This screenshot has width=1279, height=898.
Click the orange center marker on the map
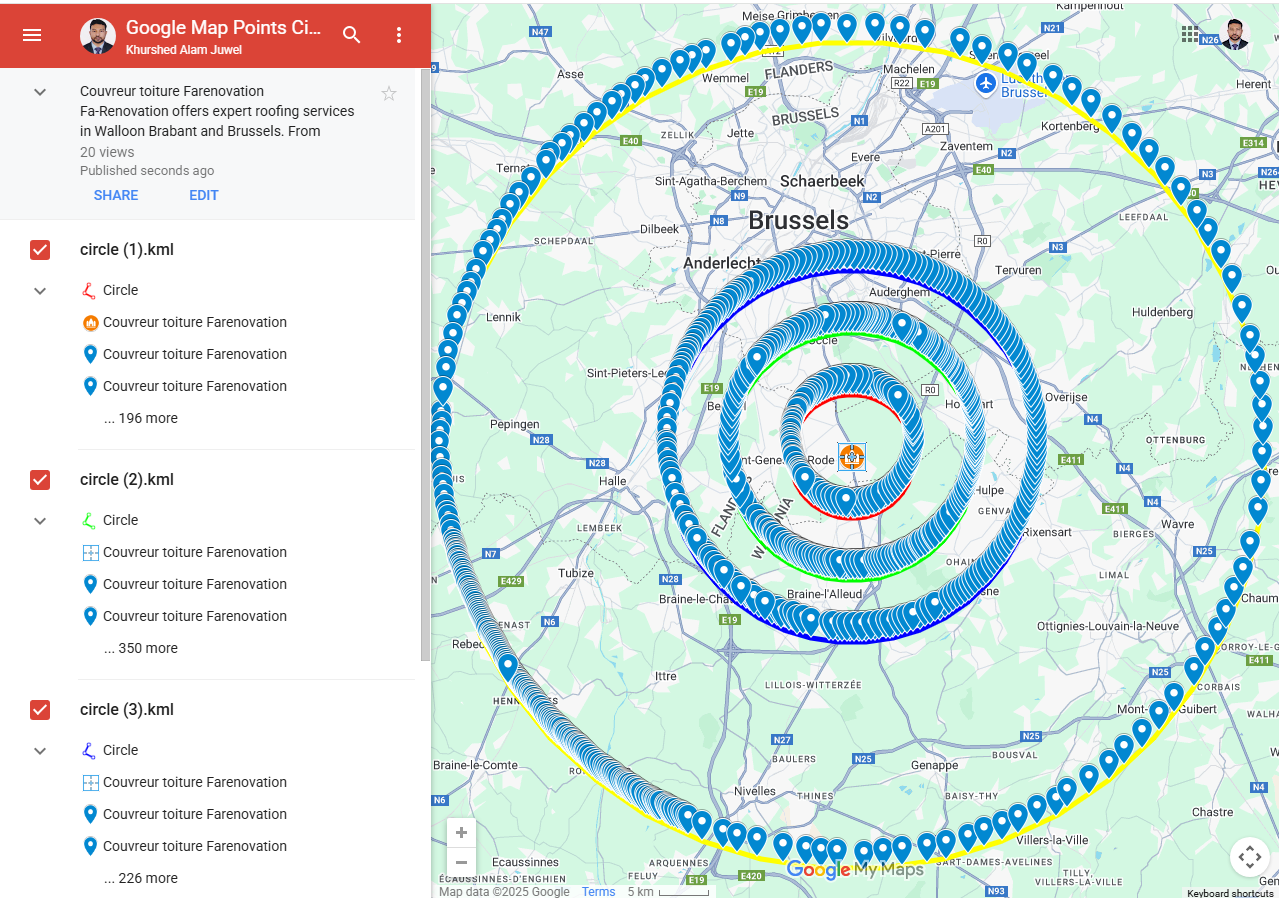(x=851, y=456)
